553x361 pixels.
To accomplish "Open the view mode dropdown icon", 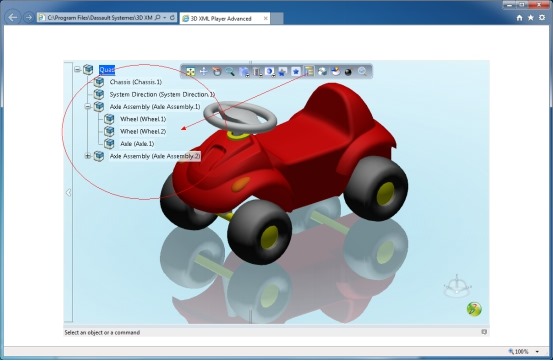I will pos(270,72).
